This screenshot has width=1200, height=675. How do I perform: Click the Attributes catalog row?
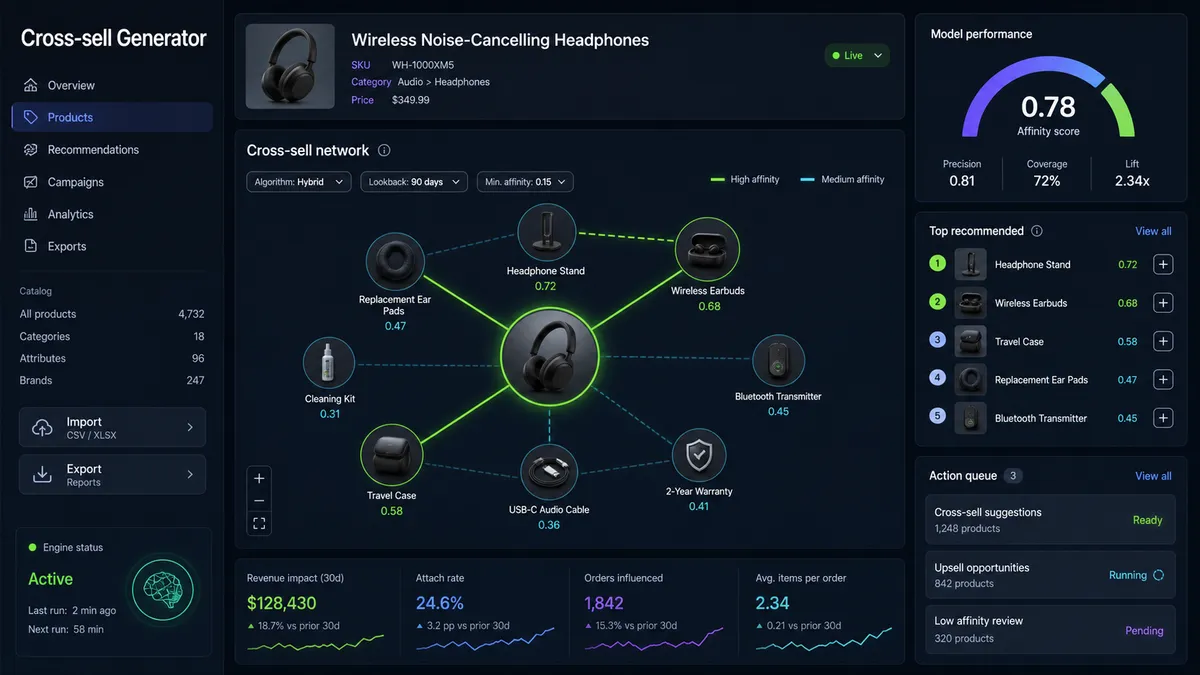tap(112, 358)
